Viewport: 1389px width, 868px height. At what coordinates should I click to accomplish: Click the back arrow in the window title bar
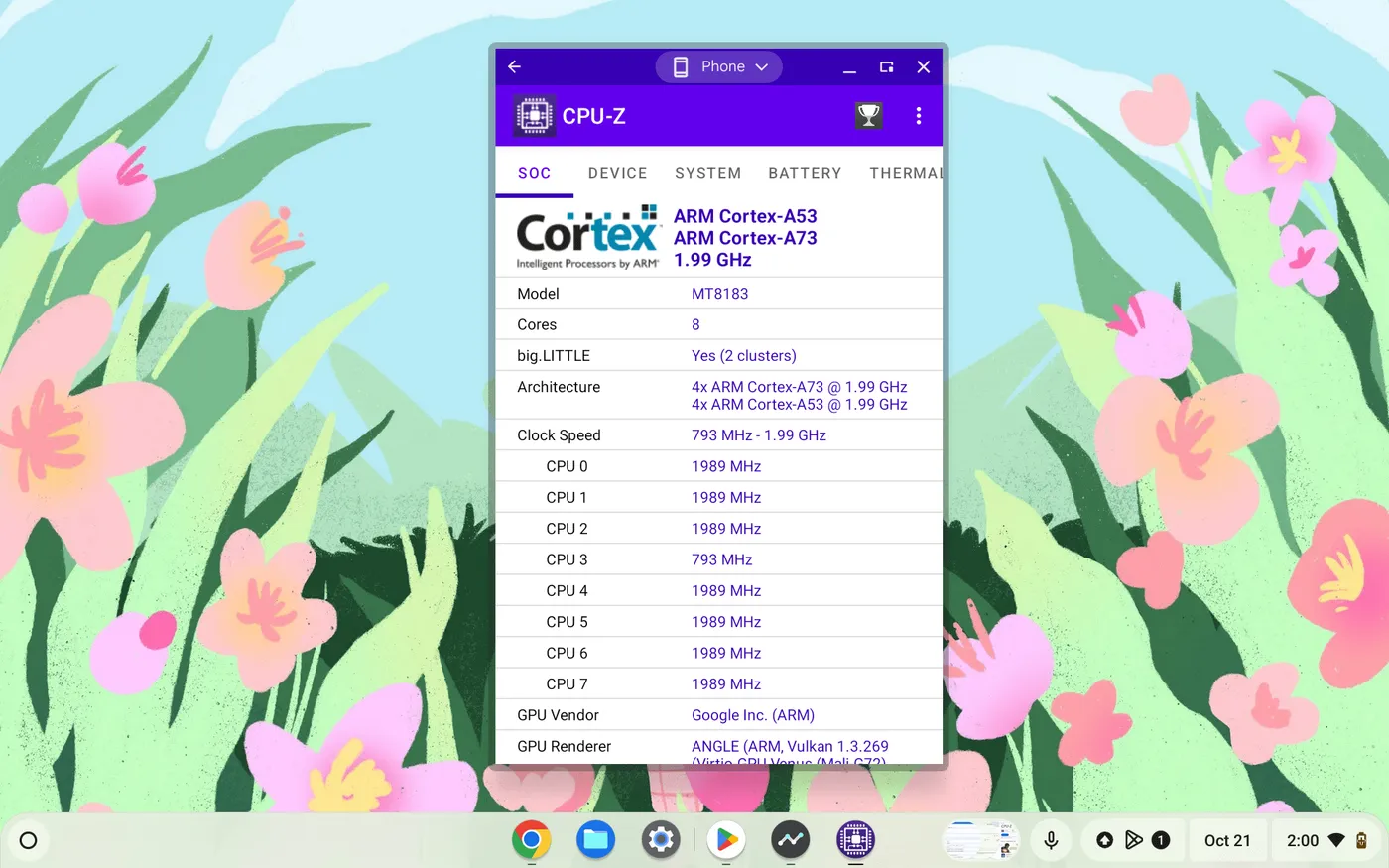pos(514,66)
